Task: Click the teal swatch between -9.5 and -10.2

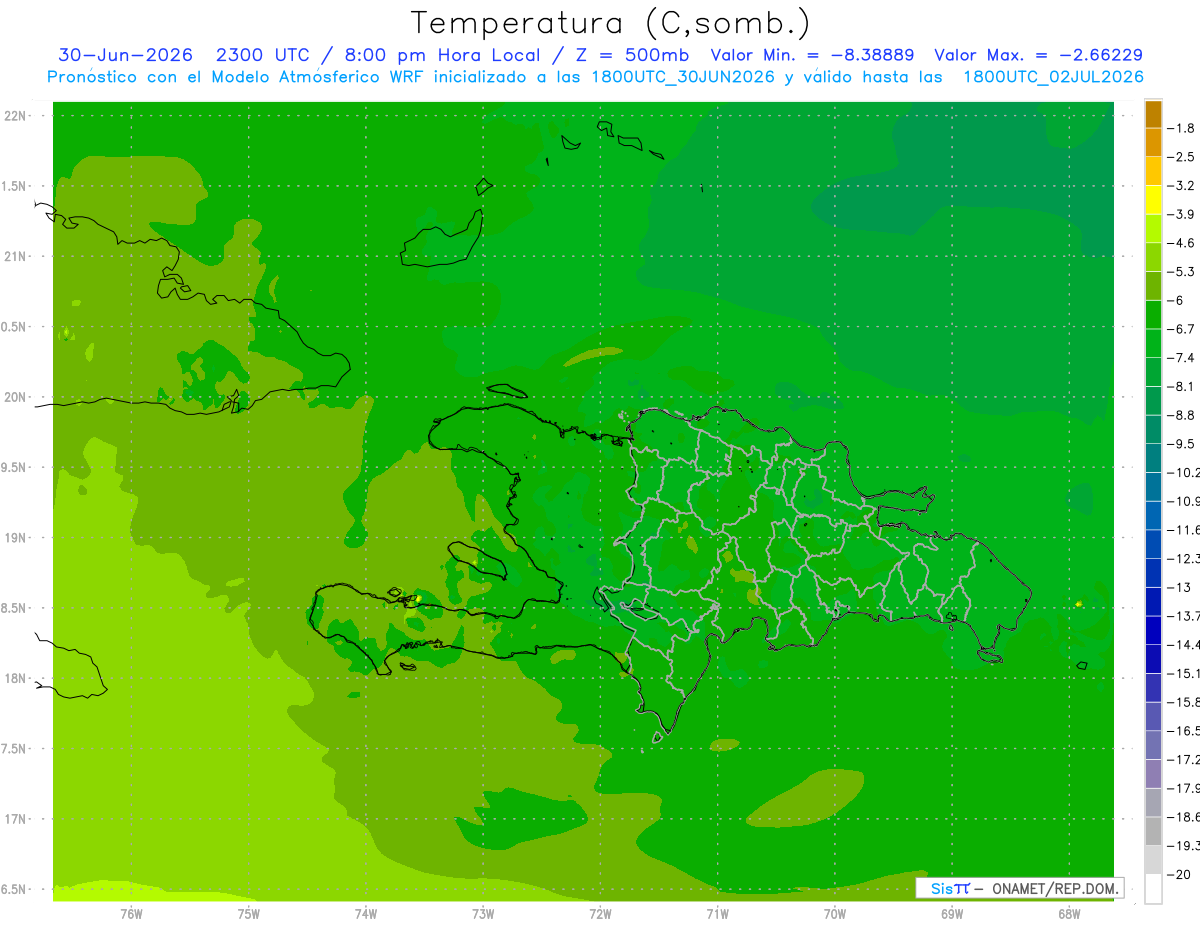Action: (1153, 458)
